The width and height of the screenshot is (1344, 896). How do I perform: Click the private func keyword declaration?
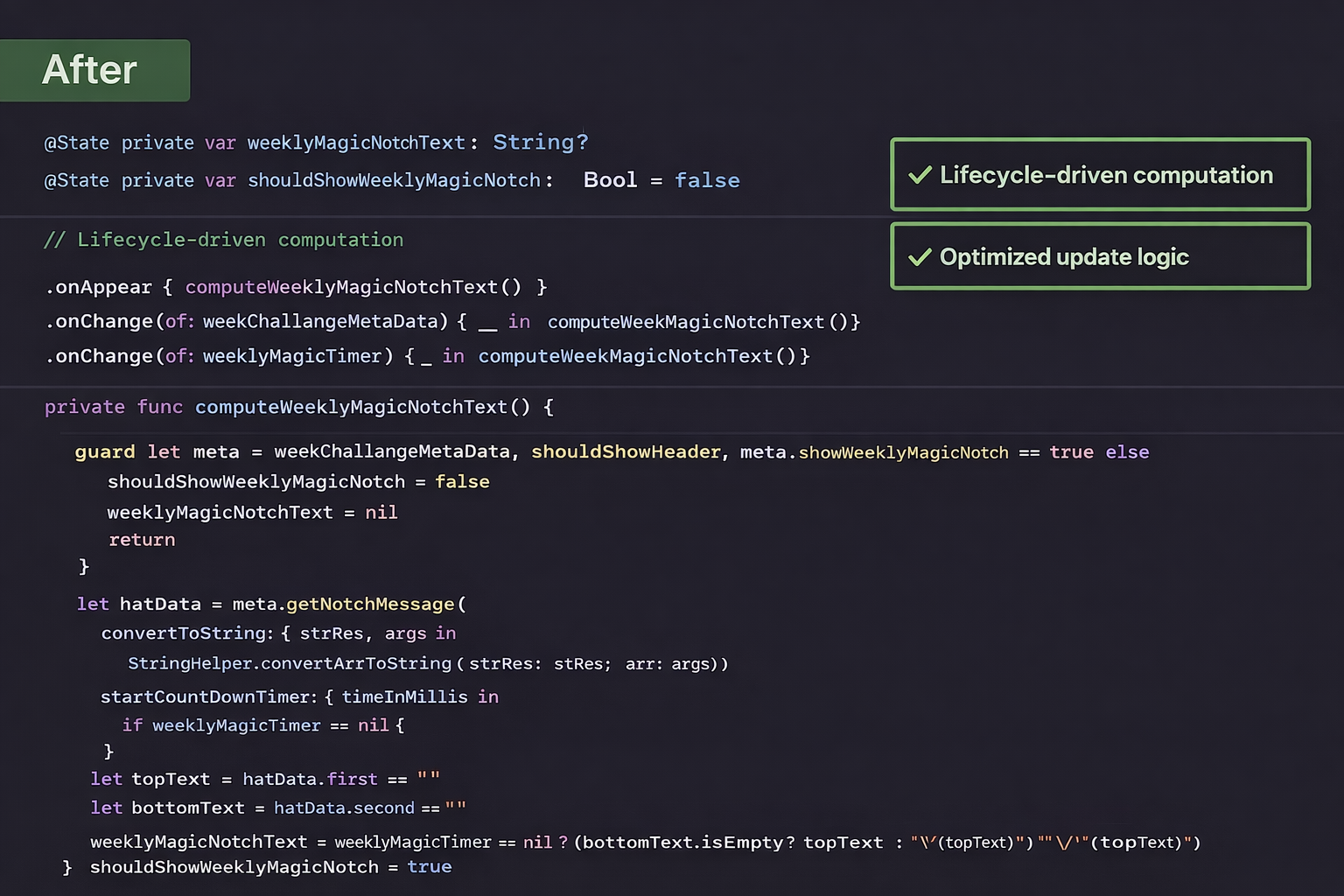pyautogui.click(x=114, y=407)
